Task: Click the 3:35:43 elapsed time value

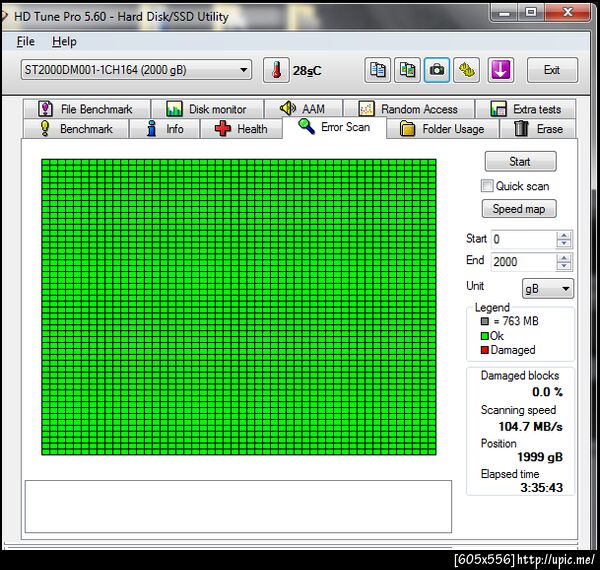Action: 541,488
